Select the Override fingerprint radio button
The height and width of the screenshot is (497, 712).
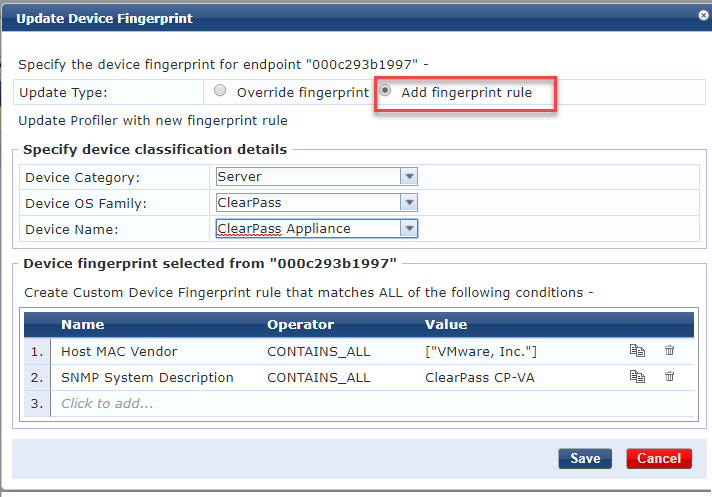220,90
